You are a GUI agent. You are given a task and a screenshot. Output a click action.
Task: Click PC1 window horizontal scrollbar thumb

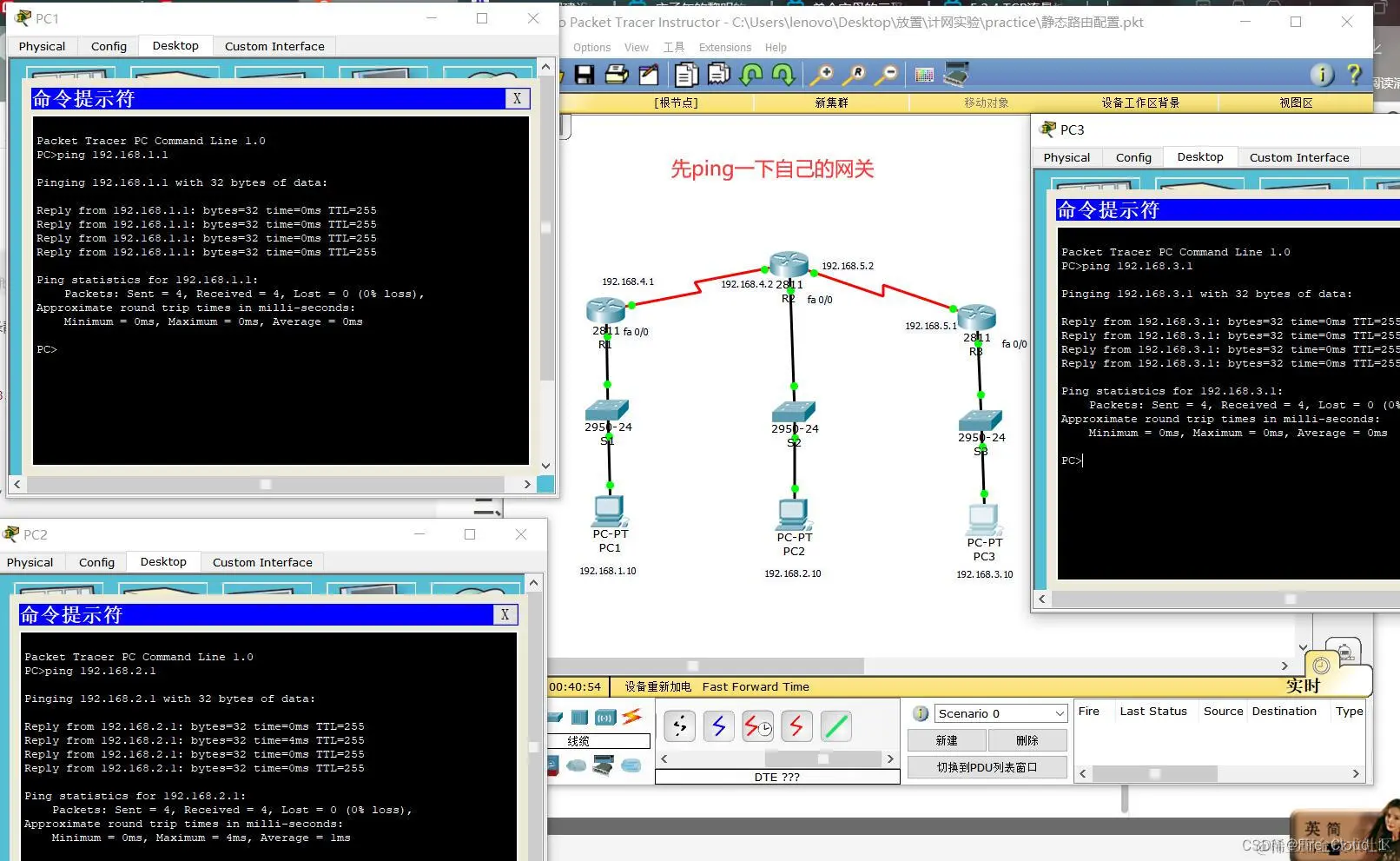pyautogui.click(x=266, y=484)
